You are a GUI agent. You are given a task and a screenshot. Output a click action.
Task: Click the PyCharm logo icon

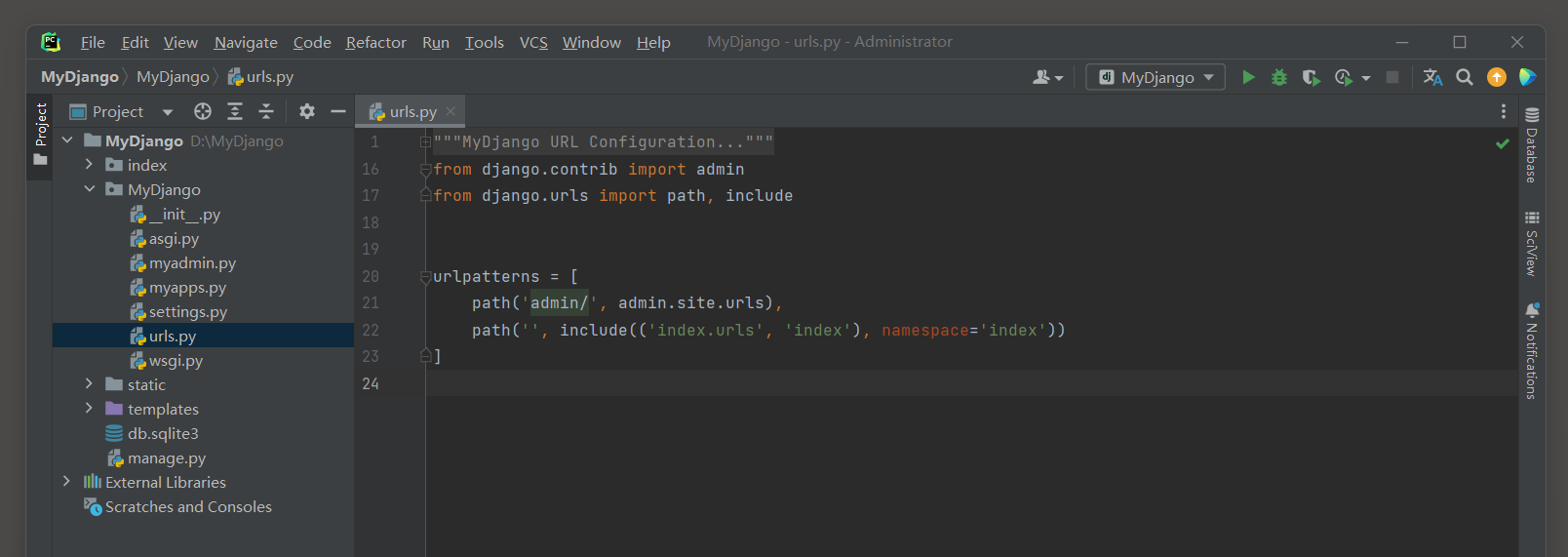tap(51, 42)
